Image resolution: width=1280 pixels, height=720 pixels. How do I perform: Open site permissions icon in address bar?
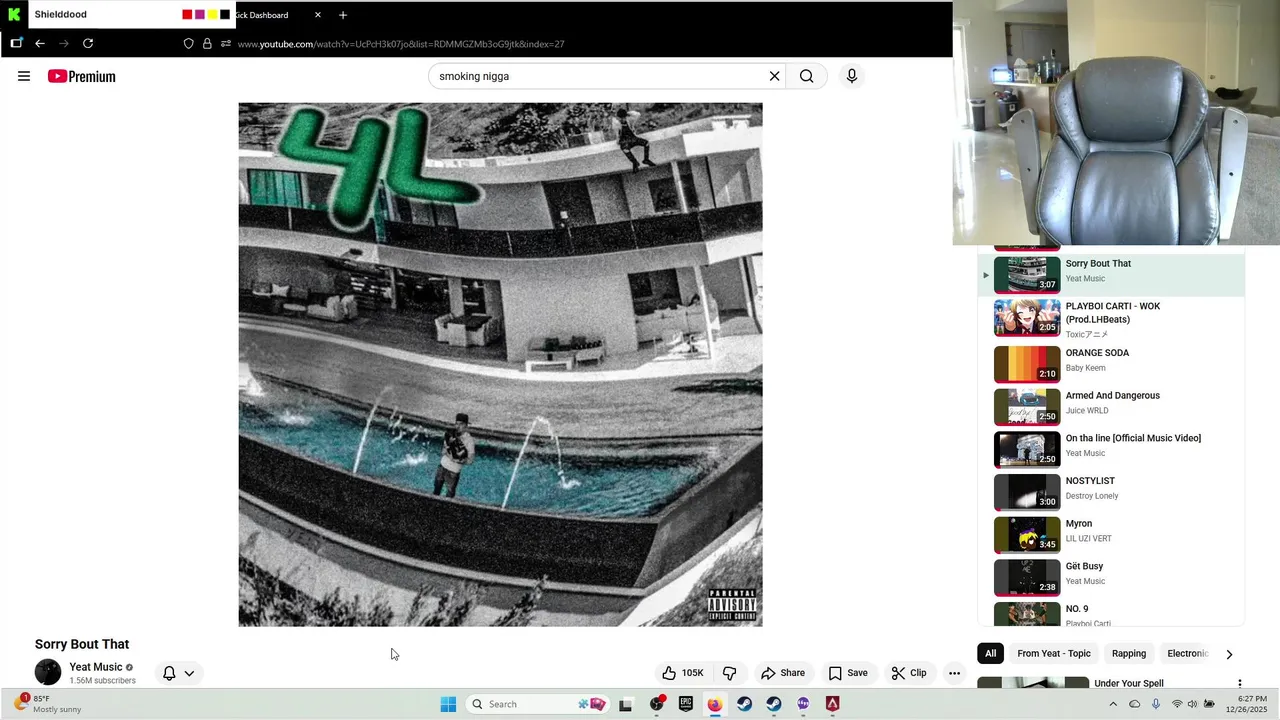(x=226, y=43)
